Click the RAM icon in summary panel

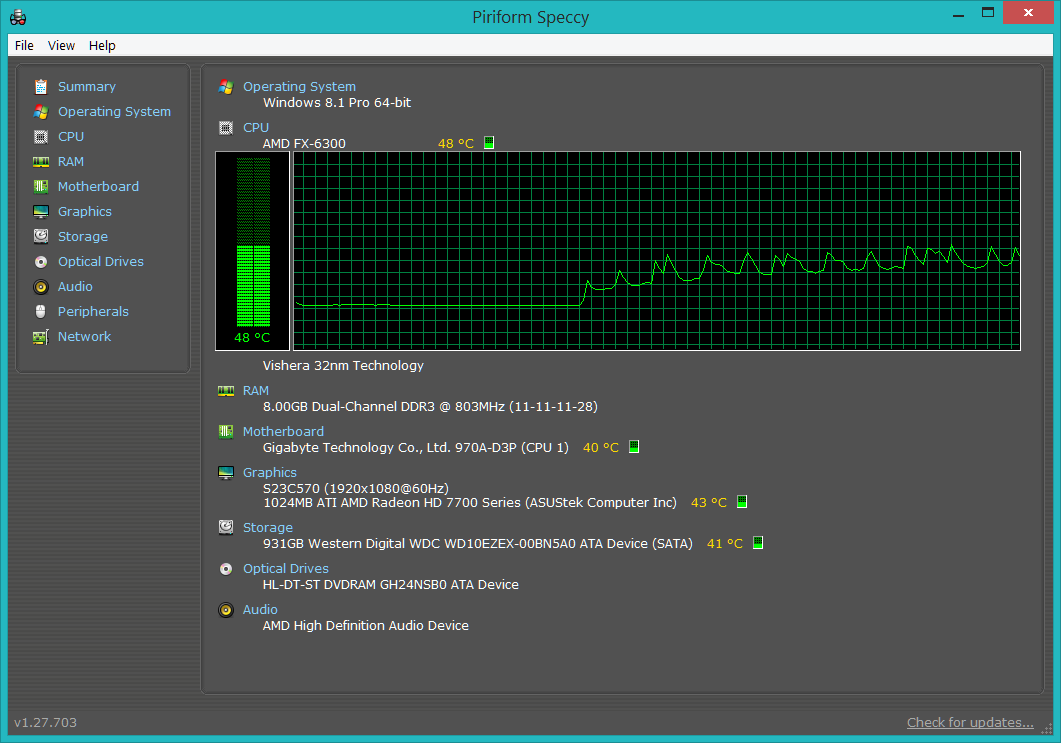pos(226,390)
